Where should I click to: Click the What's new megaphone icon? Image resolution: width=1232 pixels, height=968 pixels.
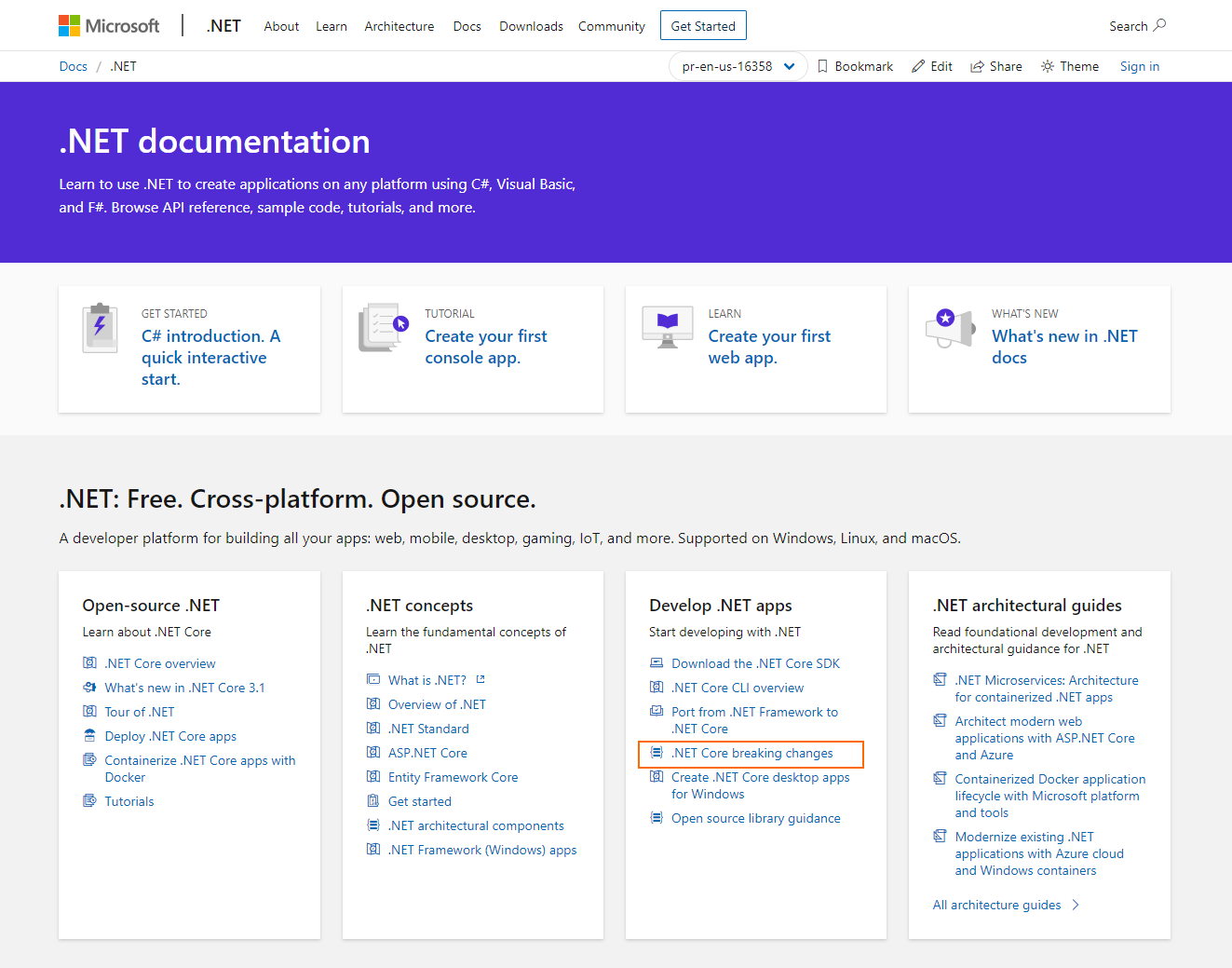tap(951, 328)
